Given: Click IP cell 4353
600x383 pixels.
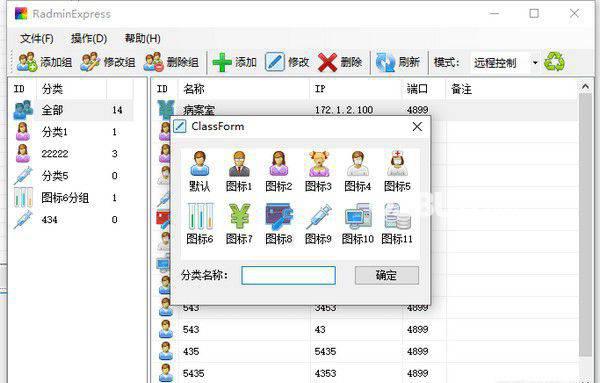Looking at the screenshot, I should (325, 373).
